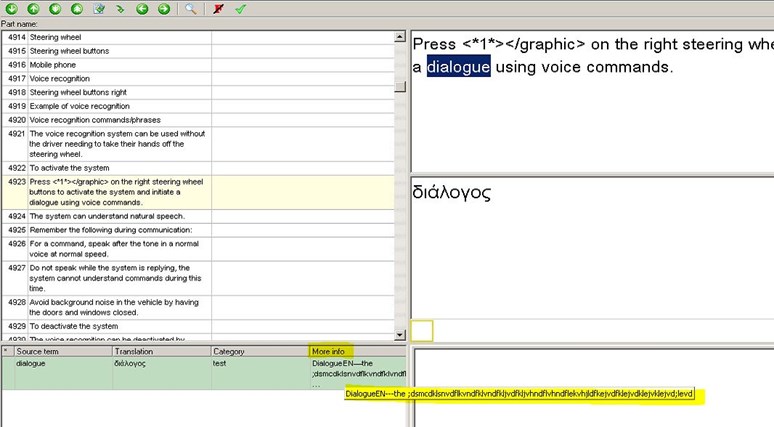Select segment 4914 Steering wheel
774x427 pixels.
pos(197,37)
